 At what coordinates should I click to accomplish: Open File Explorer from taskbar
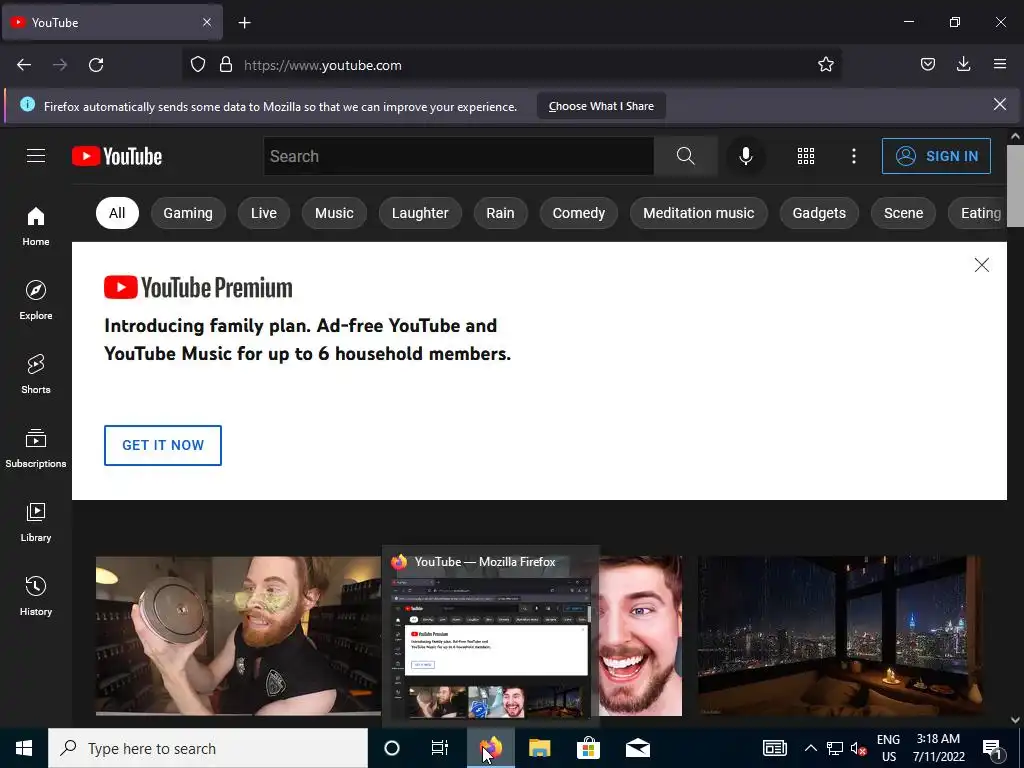click(x=539, y=748)
